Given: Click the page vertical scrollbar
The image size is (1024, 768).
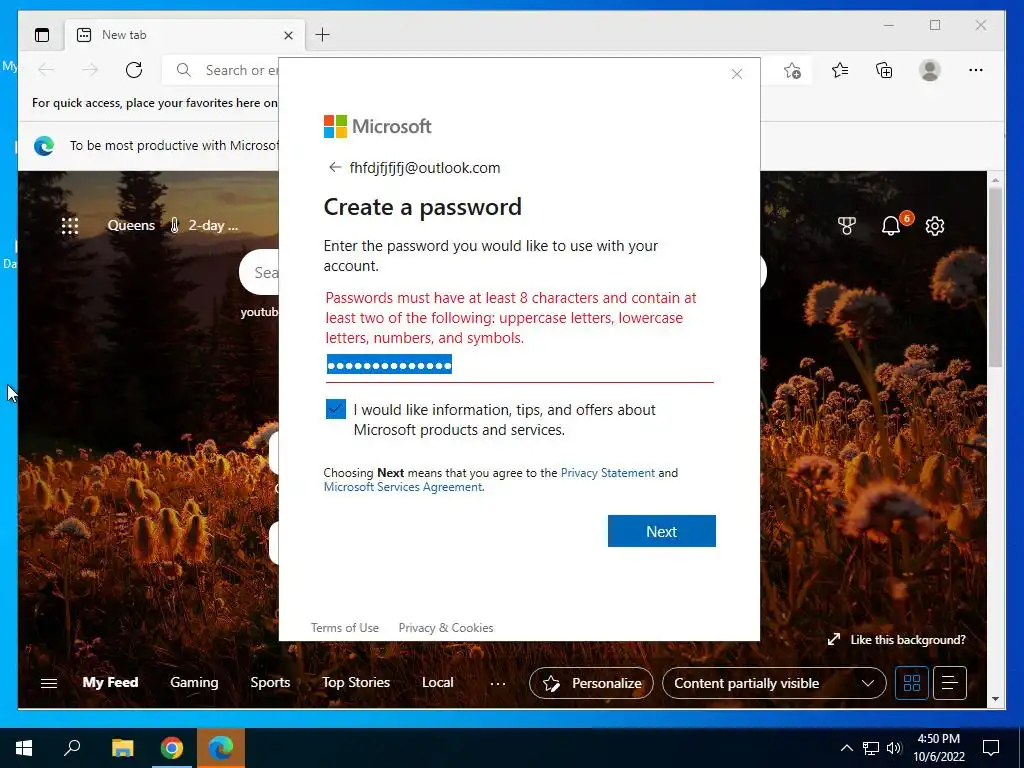Looking at the screenshot, I should point(995,278).
